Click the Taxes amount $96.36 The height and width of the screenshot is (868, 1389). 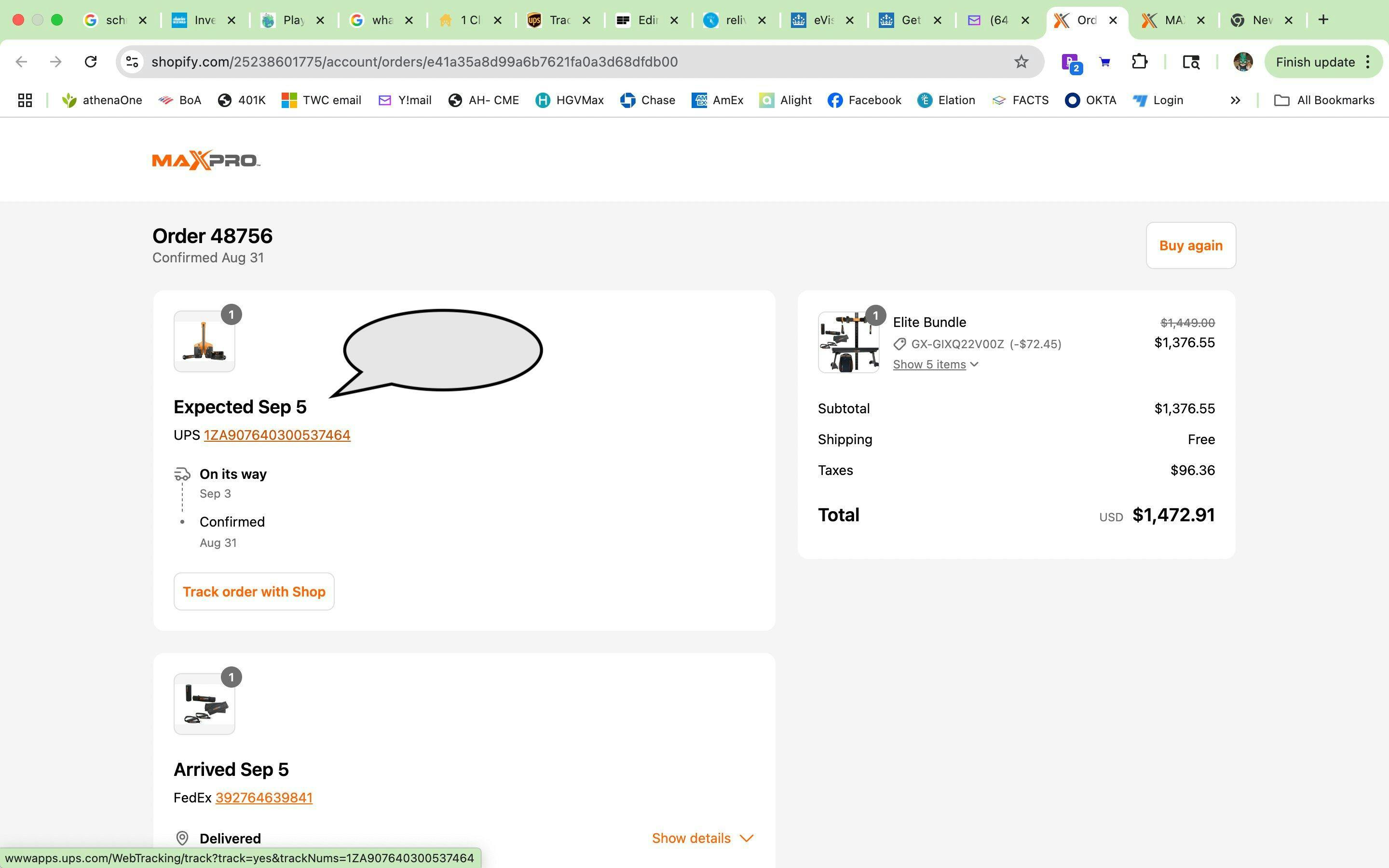pos(1192,470)
